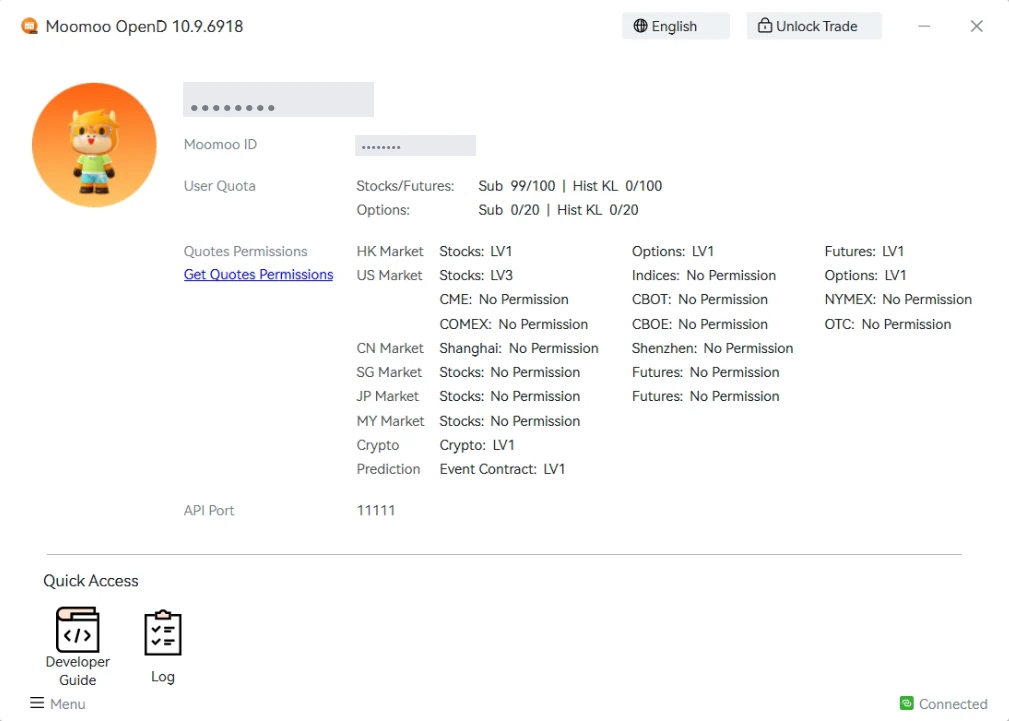Click 'COMEX: No Permission' entry
The width and height of the screenshot is (1009, 721).
[514, 324]
